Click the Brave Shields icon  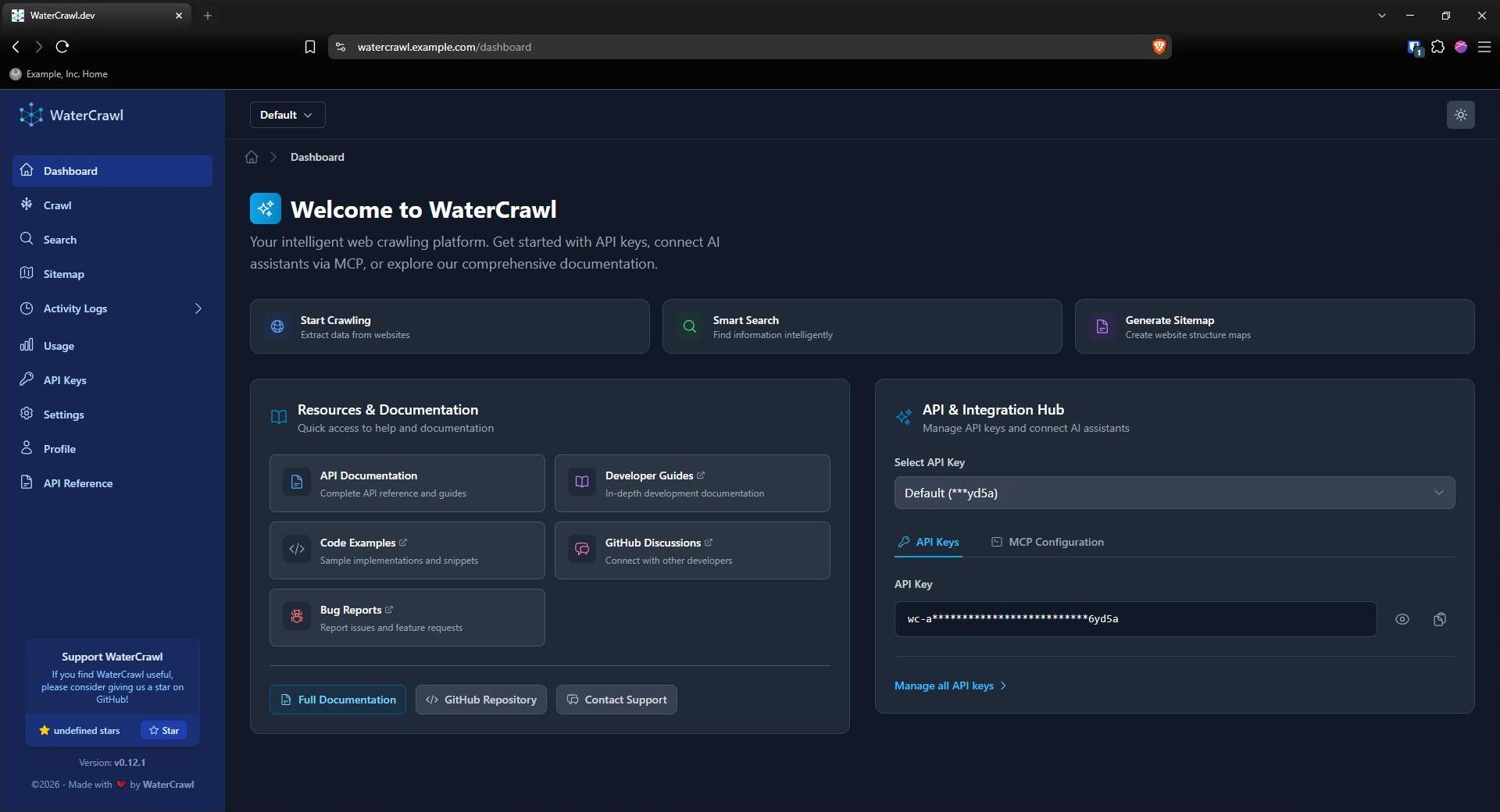tap(1159, 47)
